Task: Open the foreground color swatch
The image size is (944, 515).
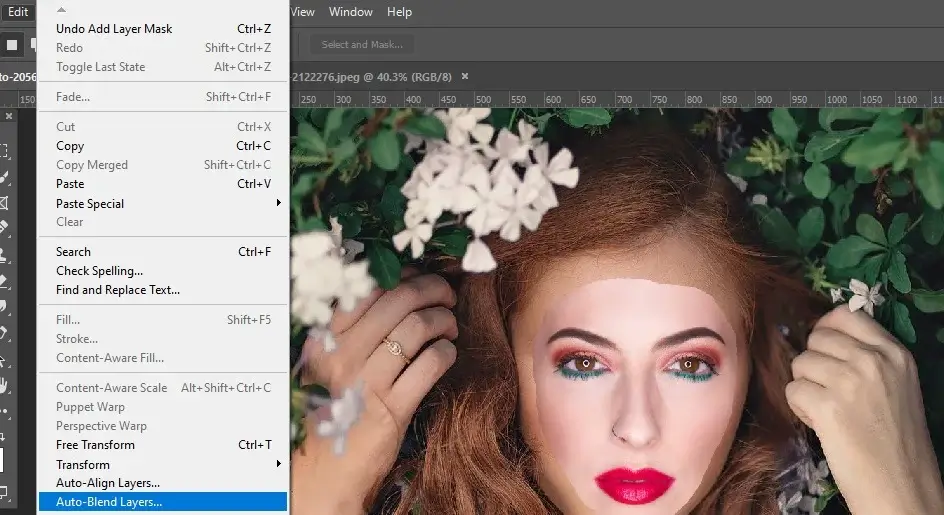Action: point(2,460)
